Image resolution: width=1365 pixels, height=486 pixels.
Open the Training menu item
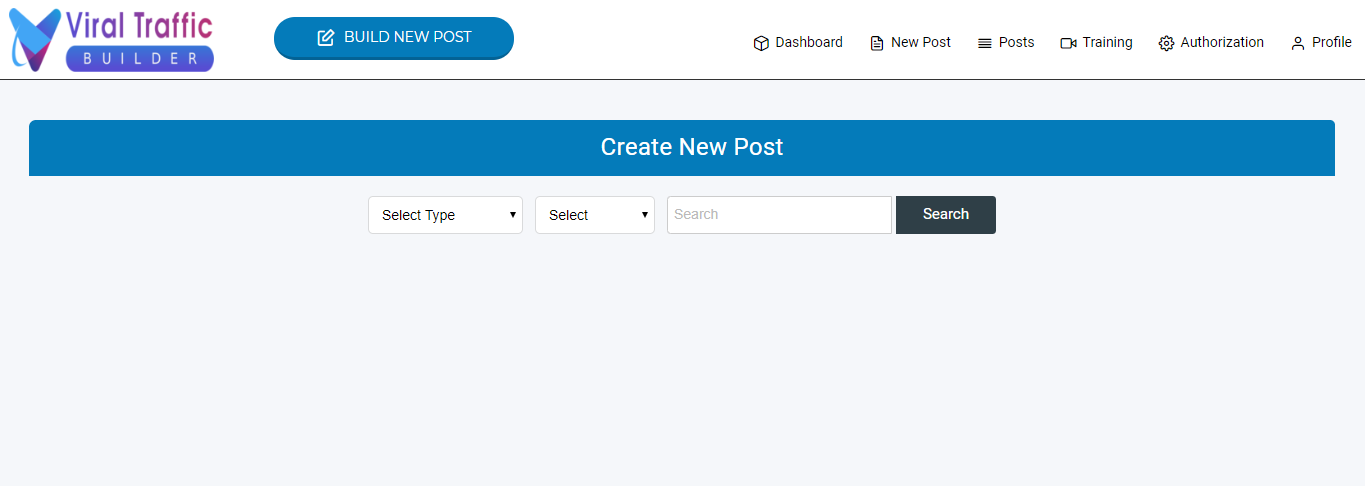click(x=1097, y=42)
